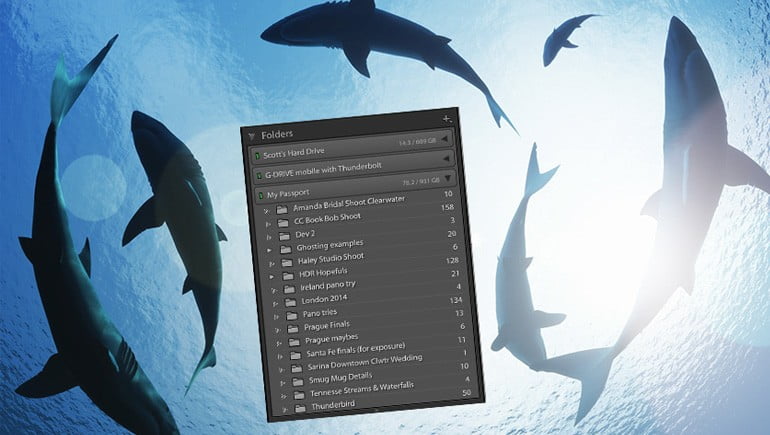Viewport: 770px width, 435px height.
Task: Click the green status light for Scott's Hard Drive
Action: (256, 157)
